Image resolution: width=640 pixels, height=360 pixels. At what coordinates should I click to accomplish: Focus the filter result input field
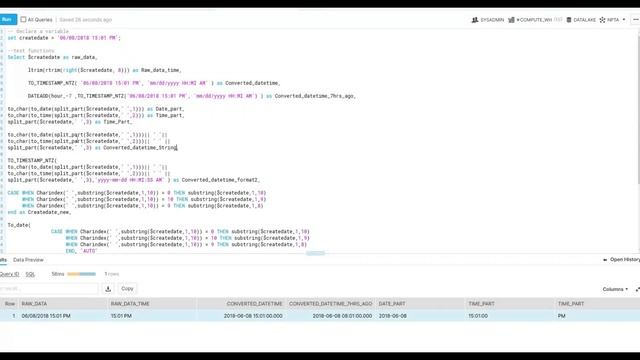click(x=49, y=289)
